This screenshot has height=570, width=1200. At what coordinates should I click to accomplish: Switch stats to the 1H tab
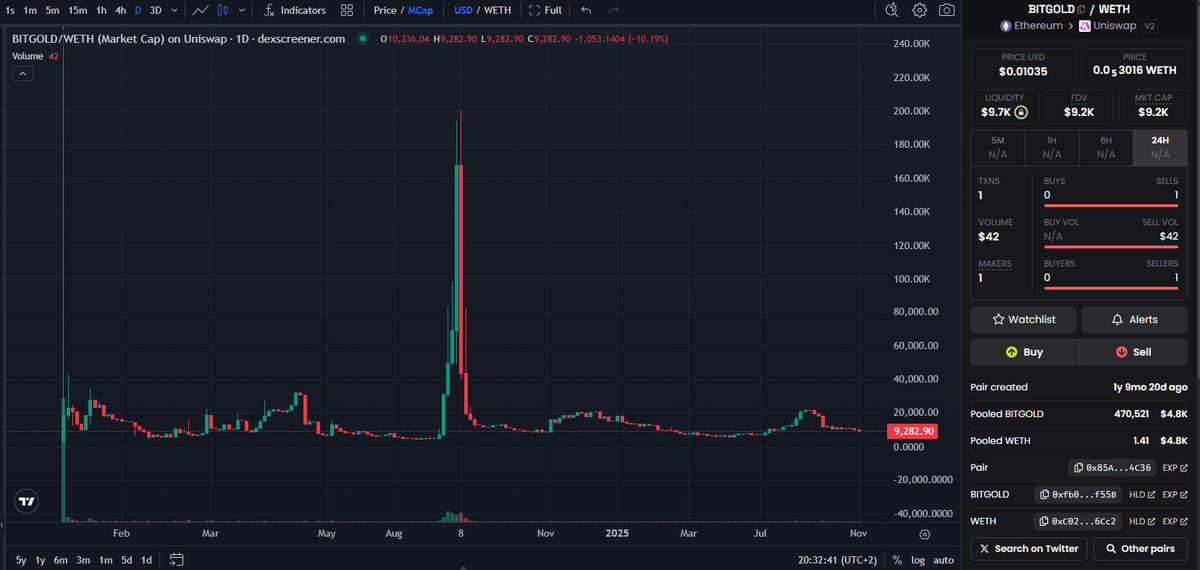[x=1052, y=148]
